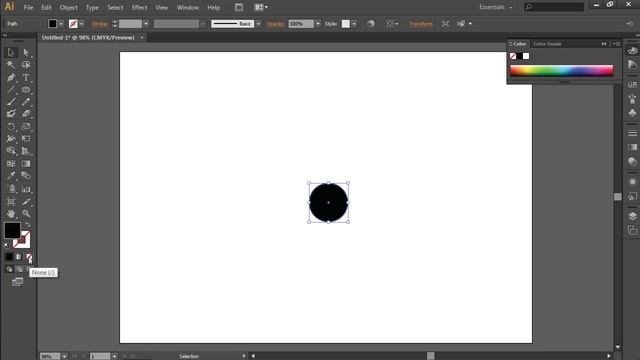The width and height of the screenshot is (640, 360).
Task: Select the Line Segment tool
Action: click(x=11, y=90)
